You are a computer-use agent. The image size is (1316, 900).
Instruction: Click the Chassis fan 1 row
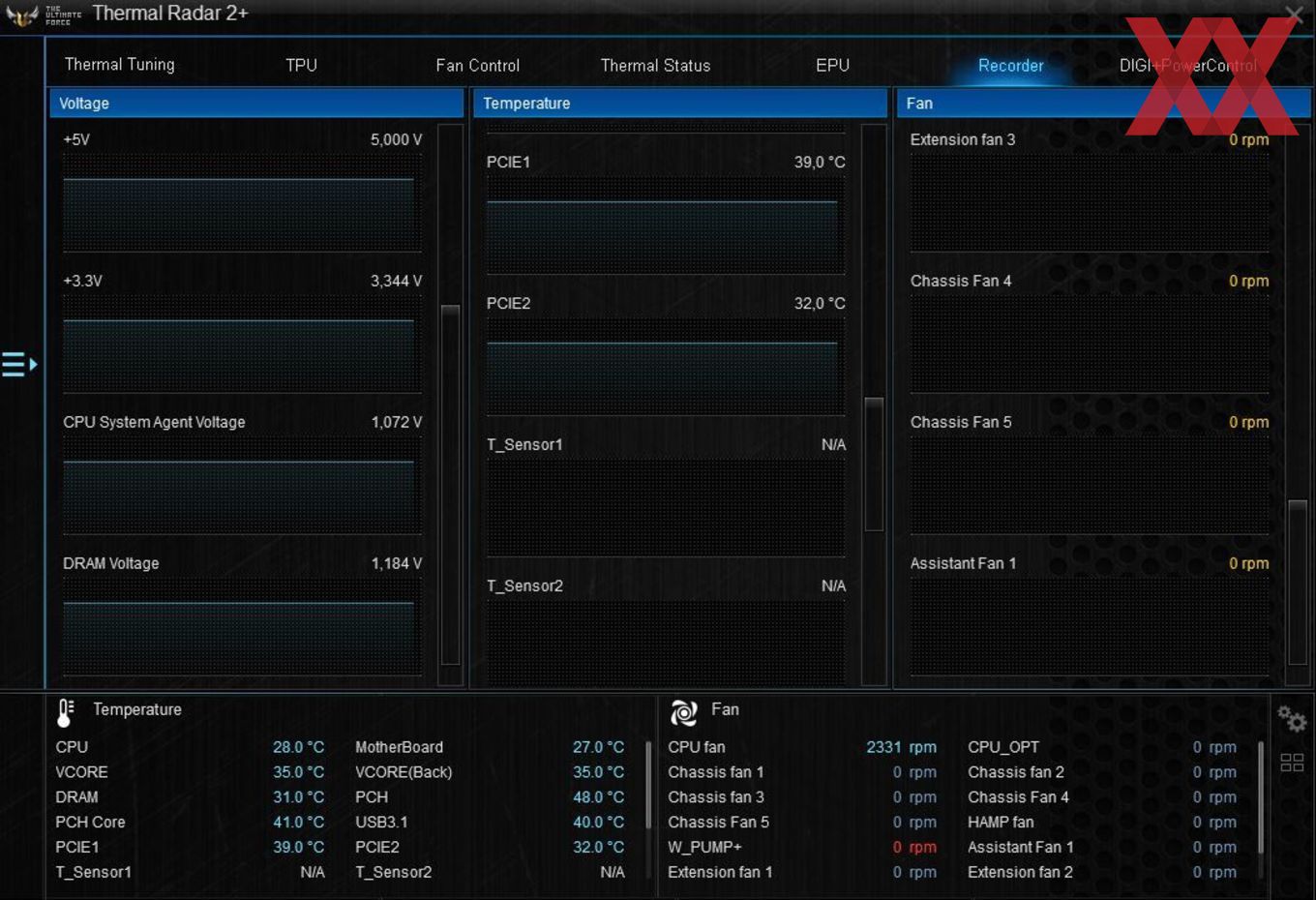point(802,772)
